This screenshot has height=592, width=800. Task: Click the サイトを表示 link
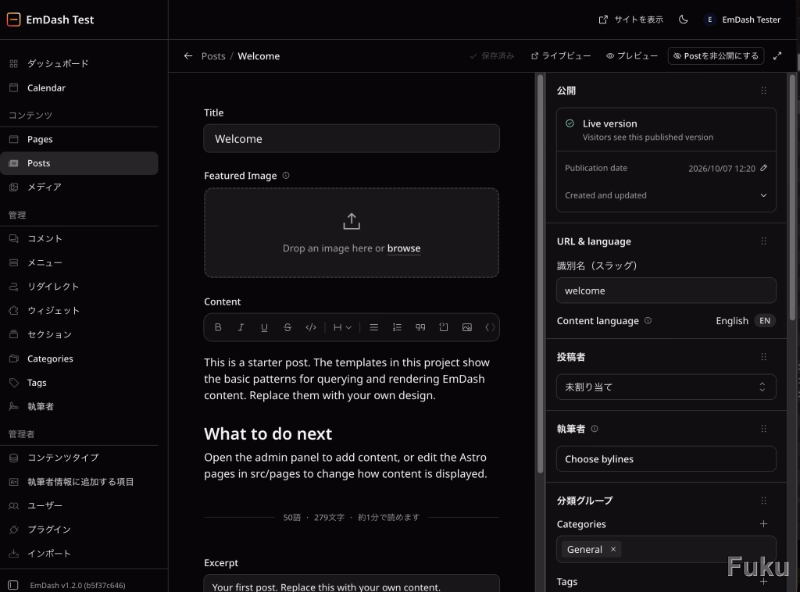pos(631,19)
